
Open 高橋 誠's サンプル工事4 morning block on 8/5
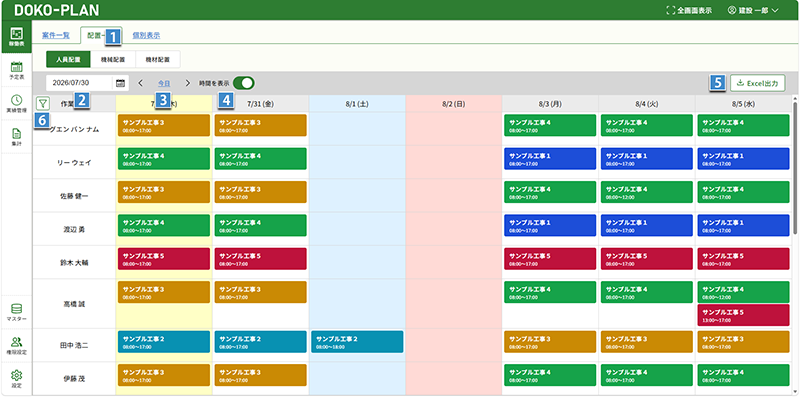pos(743,292)
